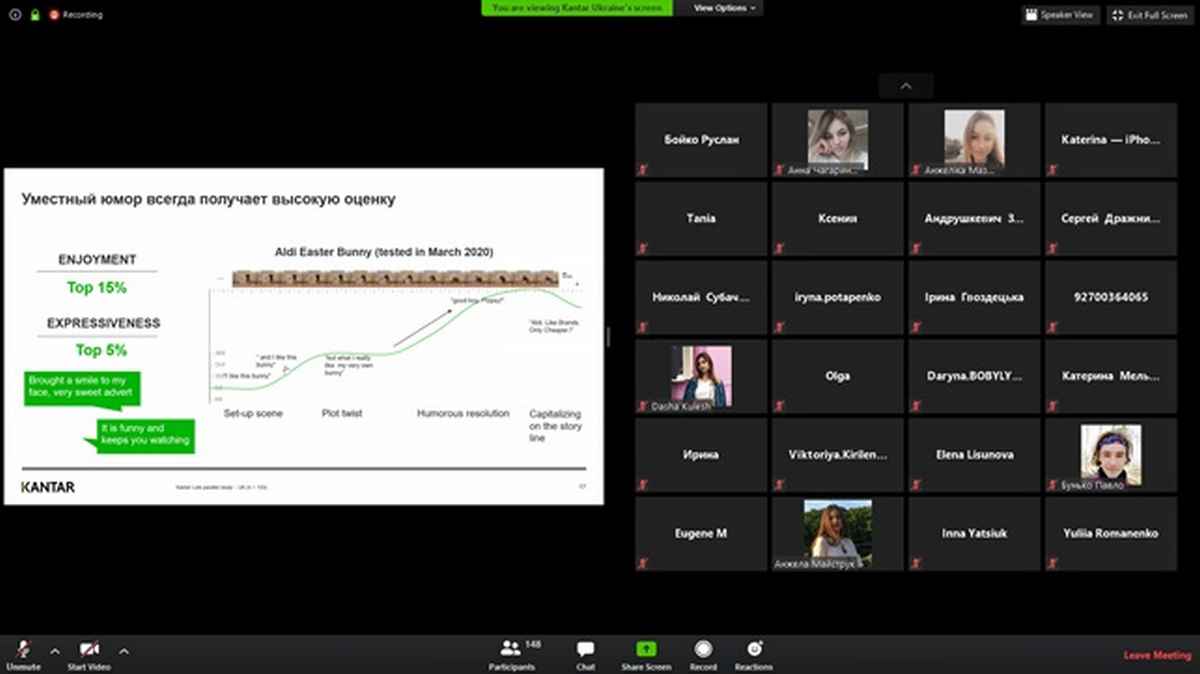
Task: Click Leave Meeting
Action: point(1157,655)
